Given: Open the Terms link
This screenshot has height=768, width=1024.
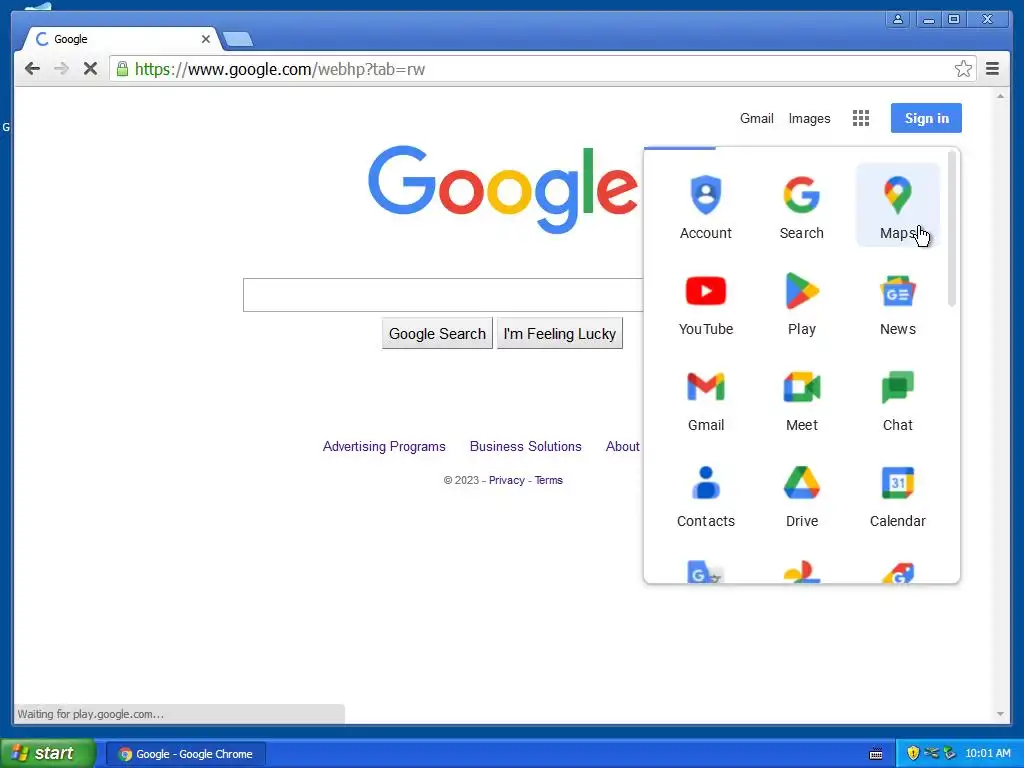Looking at the screenshot, I should [x=549, y=480].
